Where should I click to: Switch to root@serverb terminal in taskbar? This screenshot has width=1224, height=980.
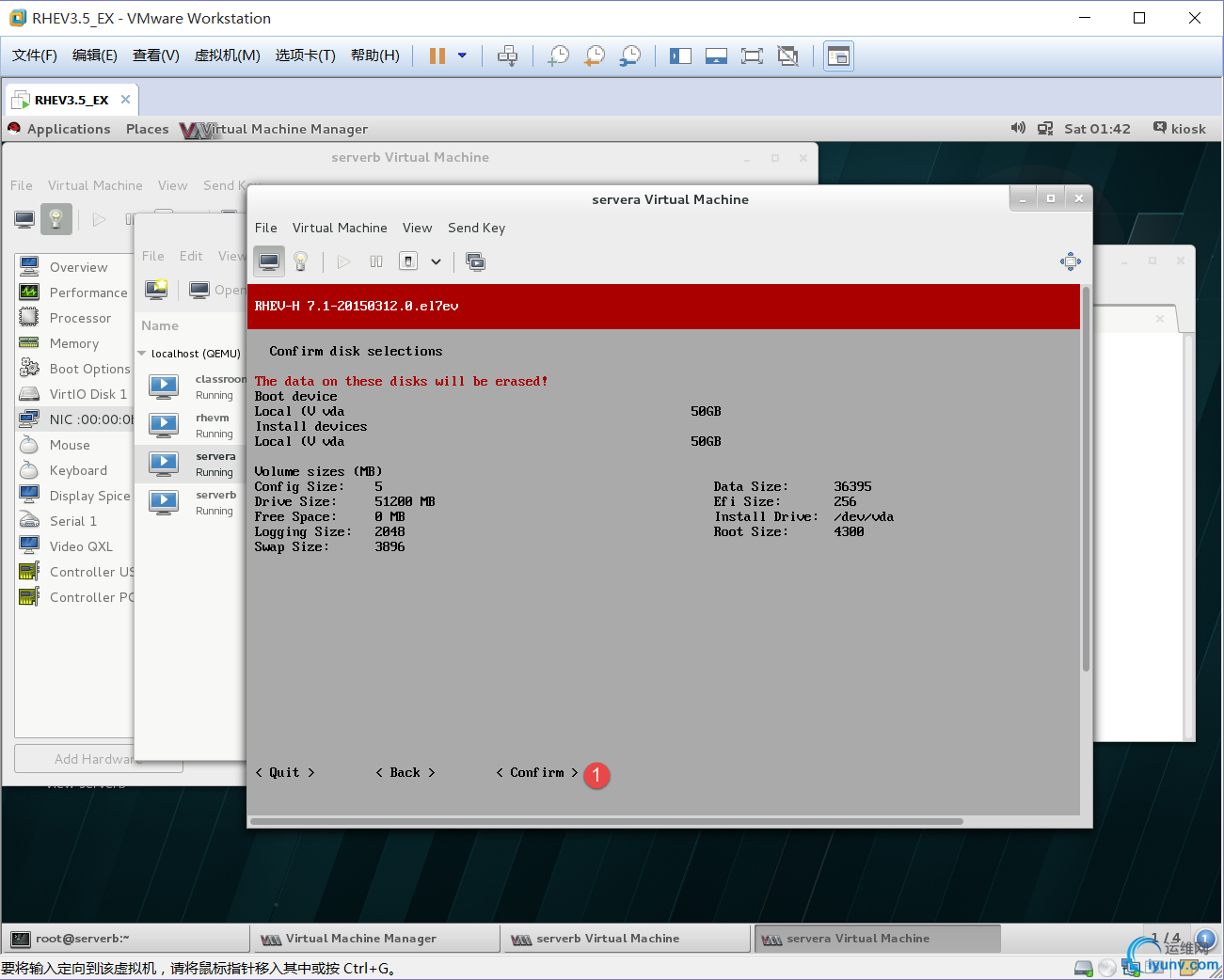click(126, 939)
